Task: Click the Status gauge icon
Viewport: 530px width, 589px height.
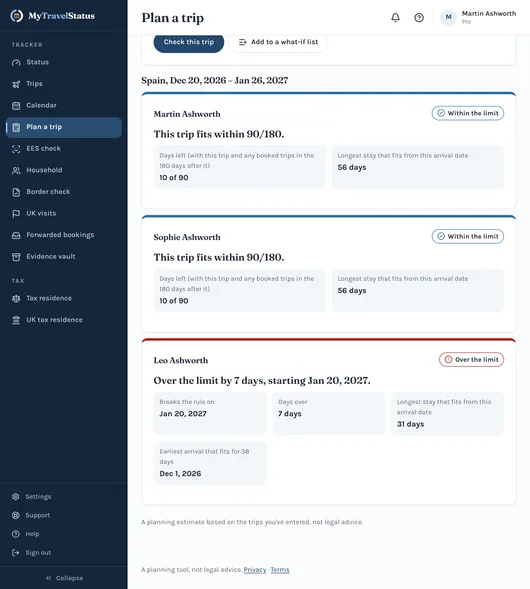Action: (x=16, y=62)
